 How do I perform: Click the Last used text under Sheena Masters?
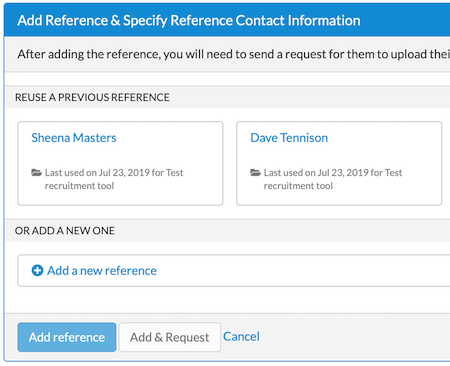(x=114, y=179)
